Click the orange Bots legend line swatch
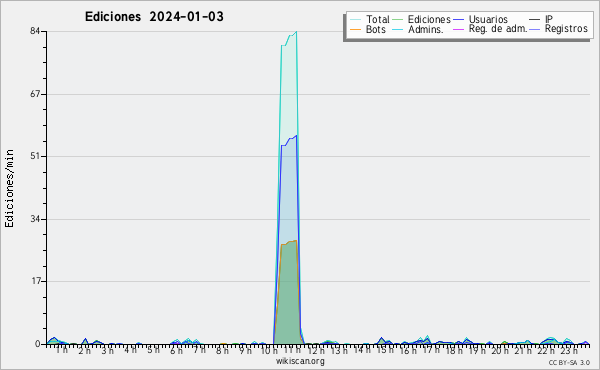This screenshot has height=370, width=600. (x=355, y=29)
